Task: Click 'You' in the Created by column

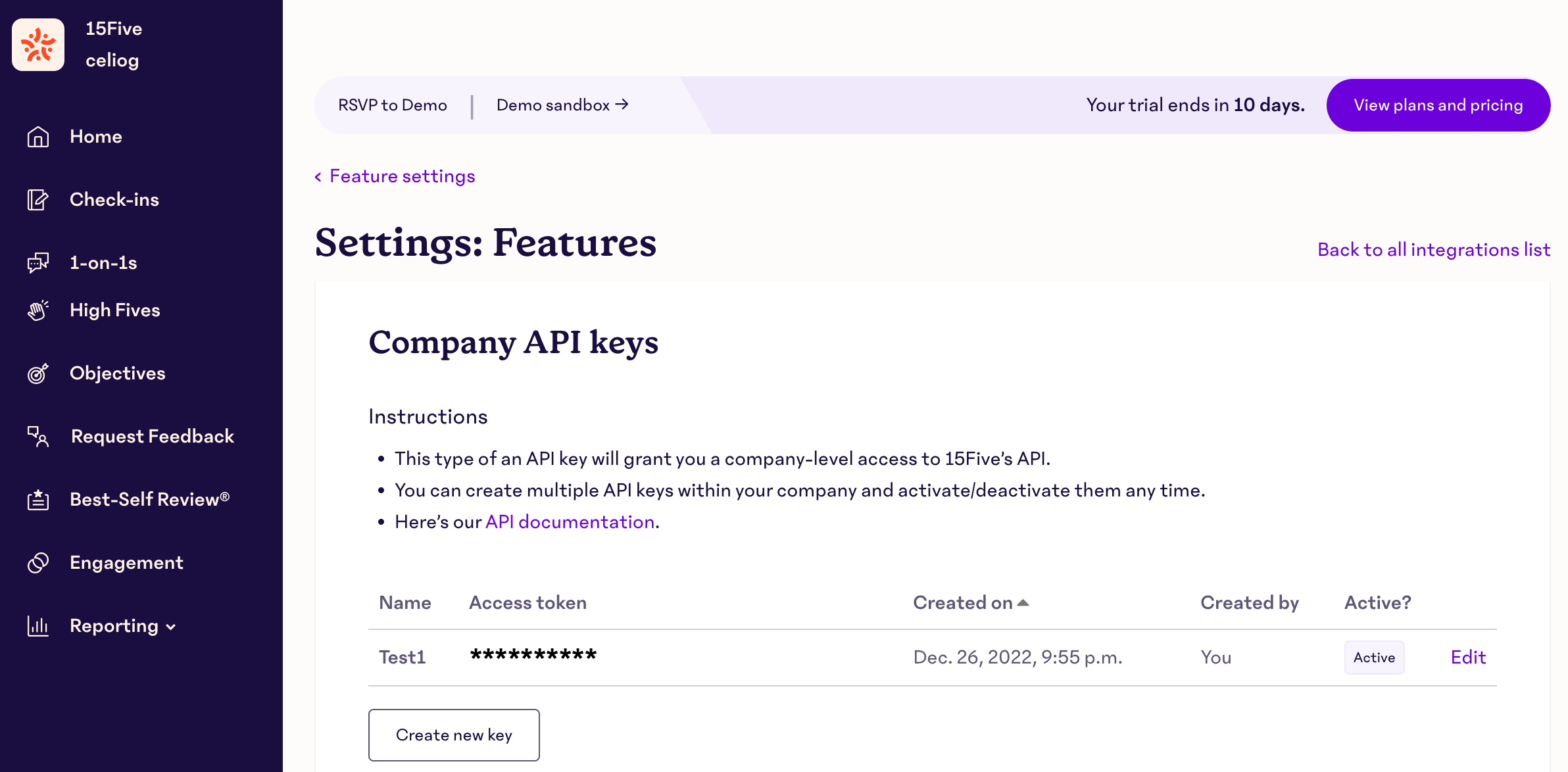Action: click(1216, 658)
